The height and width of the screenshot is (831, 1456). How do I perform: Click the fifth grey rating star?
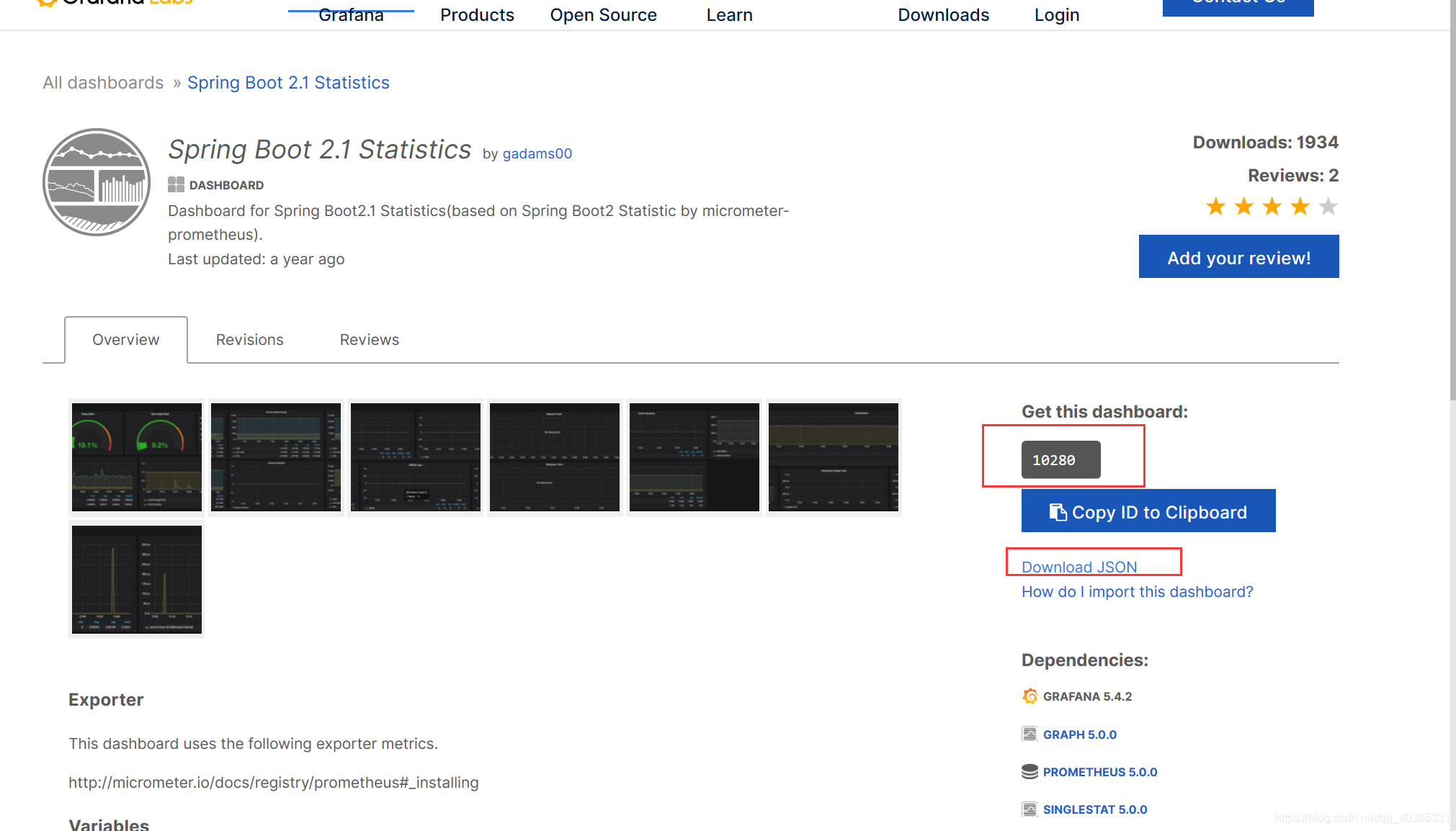tap(1328, 207)
